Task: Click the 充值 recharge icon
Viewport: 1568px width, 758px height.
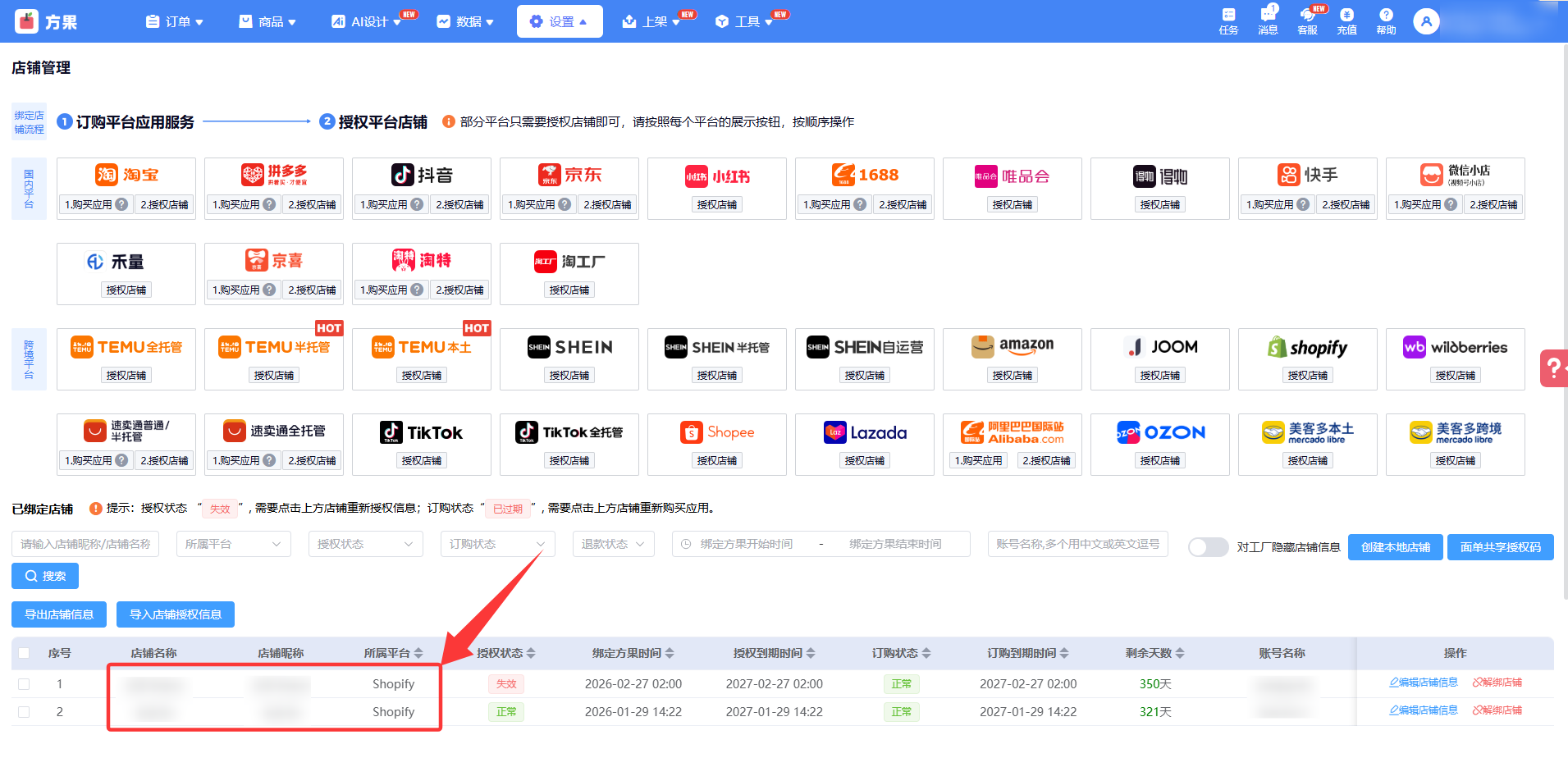Action: coord(1346,21)
